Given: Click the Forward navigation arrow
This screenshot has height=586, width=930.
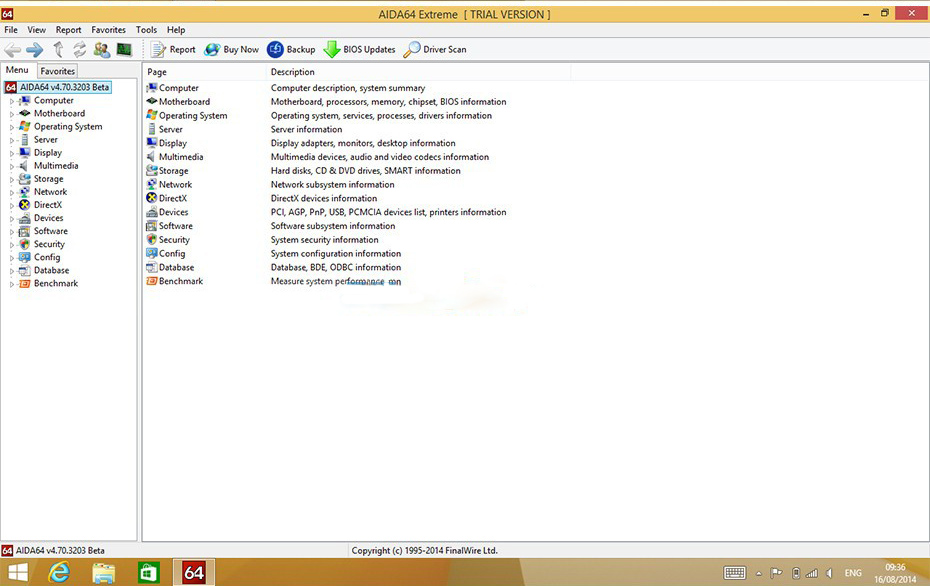Looking at the screenshot, I should tap(34, 50).
